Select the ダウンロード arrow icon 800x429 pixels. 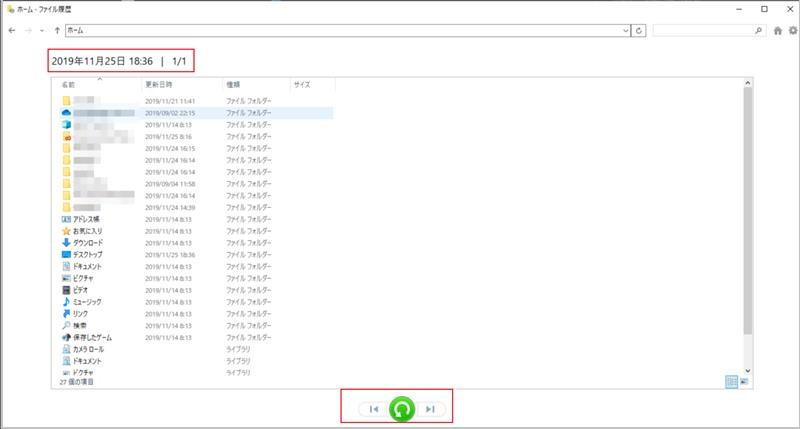[x=66, y=243]
